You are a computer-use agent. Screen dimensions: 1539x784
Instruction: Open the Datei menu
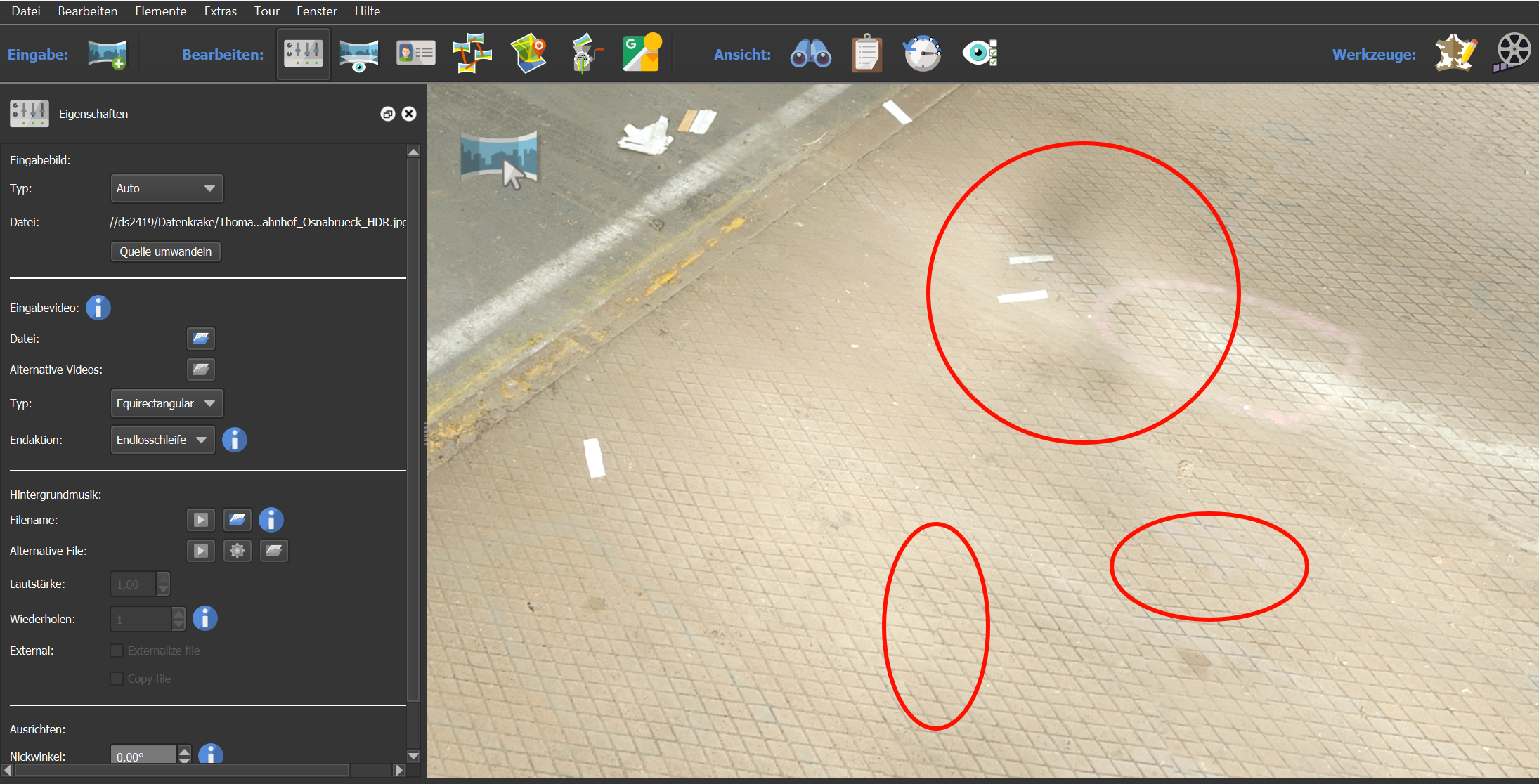pos(26,11)
